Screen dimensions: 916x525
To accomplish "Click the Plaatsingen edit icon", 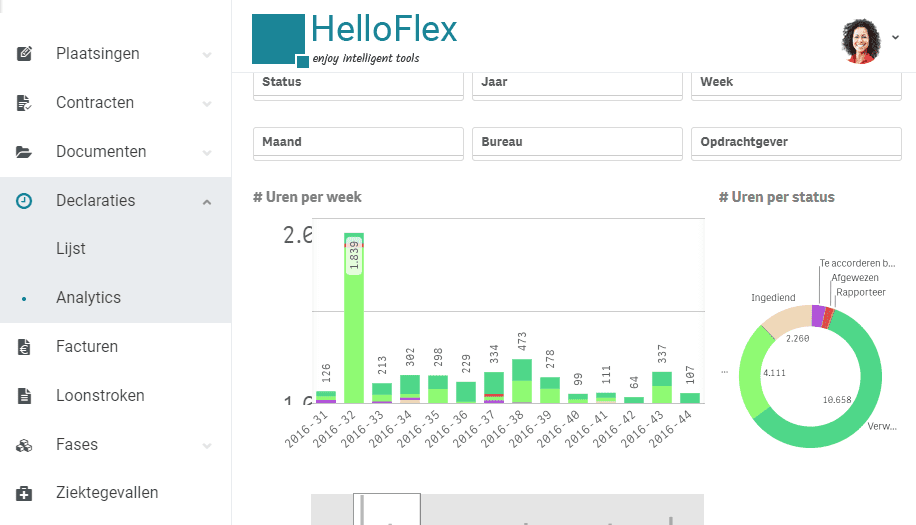I will [x=24, y=54].
